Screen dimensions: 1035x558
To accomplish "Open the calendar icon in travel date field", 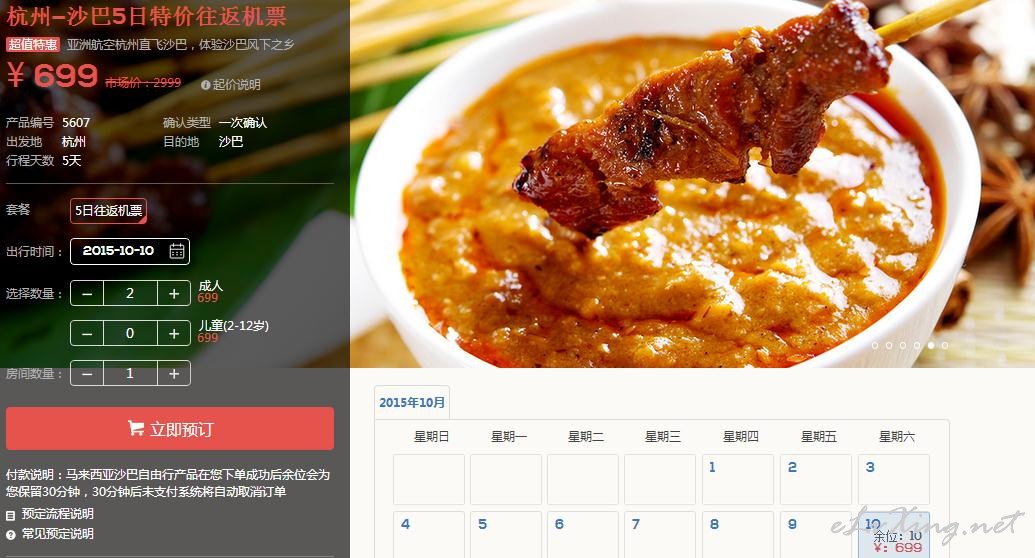I will click(176, 251).
